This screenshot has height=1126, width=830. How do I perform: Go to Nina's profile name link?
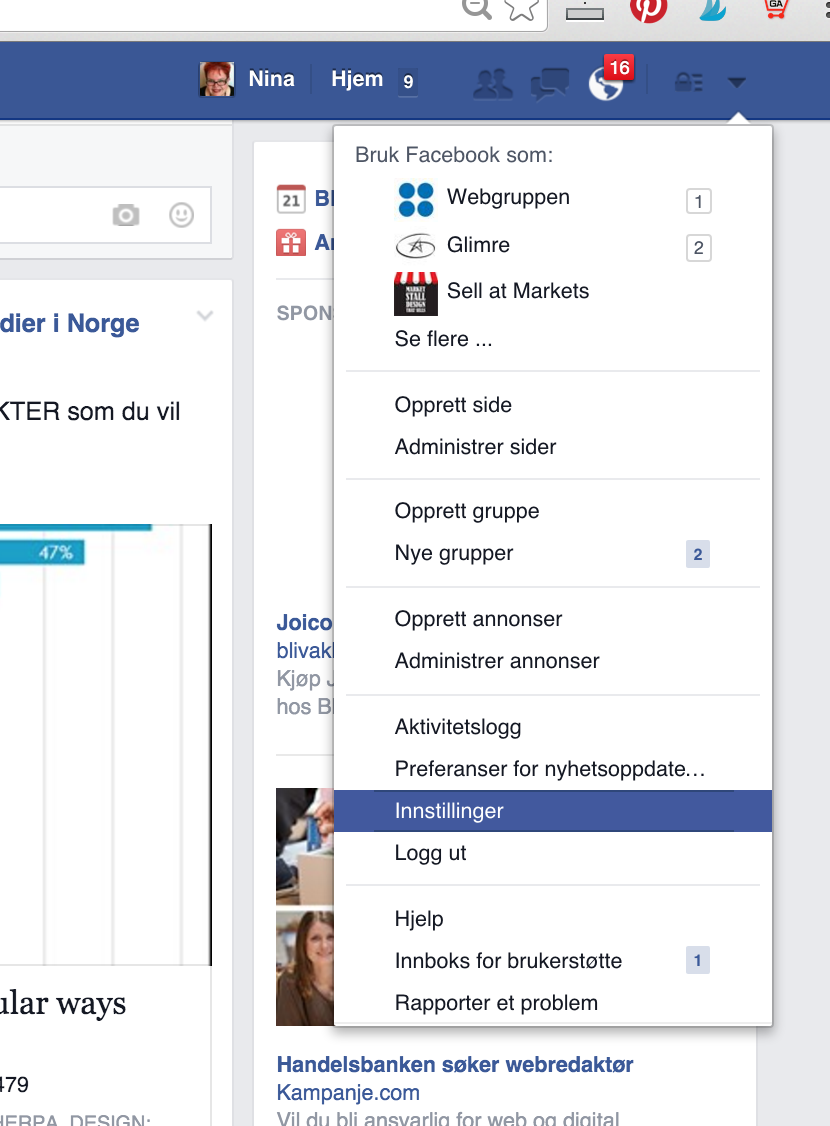[271, 78]
